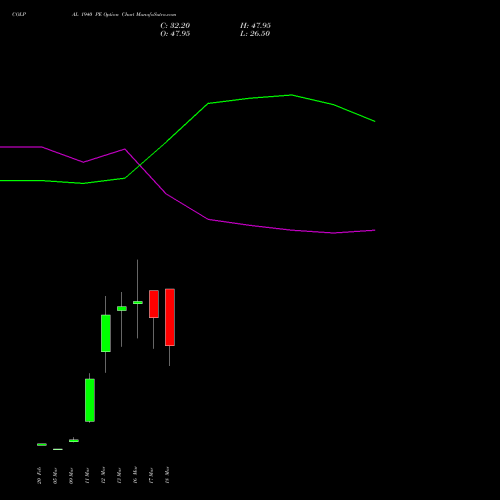Click the close price value C: 32.20
500x500 pixels.
(175, 26)
